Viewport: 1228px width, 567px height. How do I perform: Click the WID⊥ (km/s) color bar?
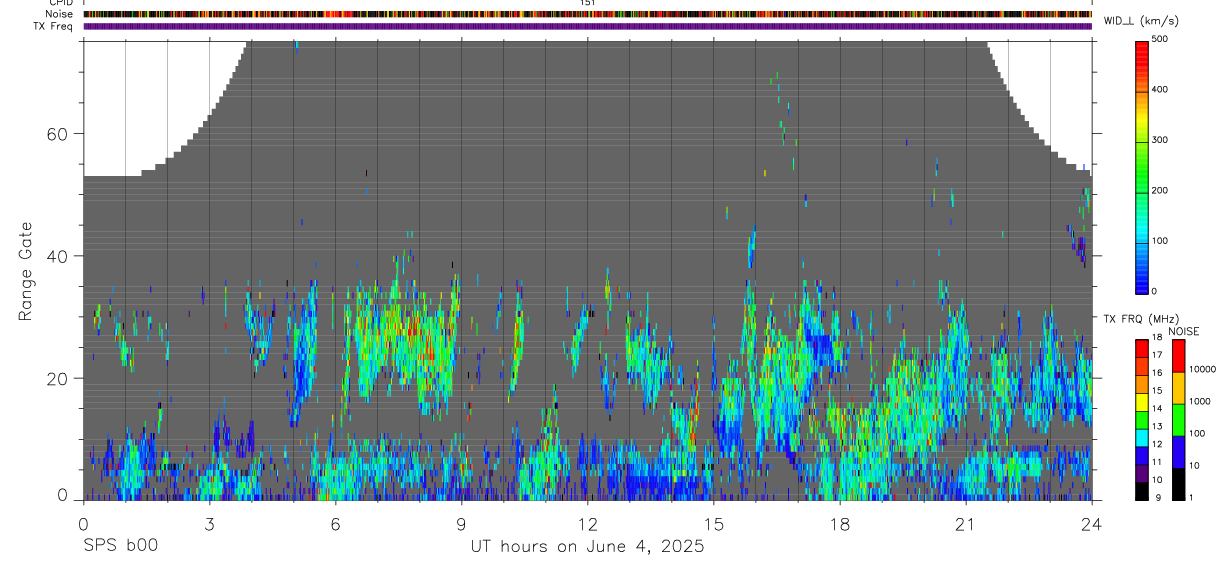(x=1143, y=166)
